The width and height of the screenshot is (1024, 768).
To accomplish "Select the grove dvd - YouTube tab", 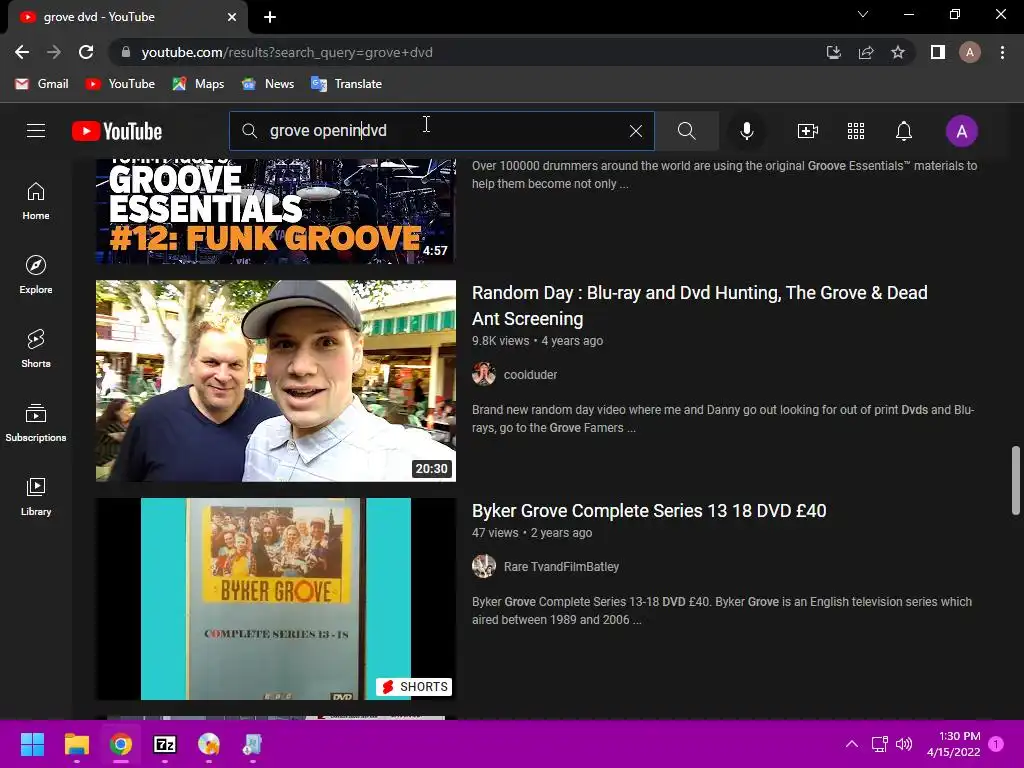I will tap(127, 17).
